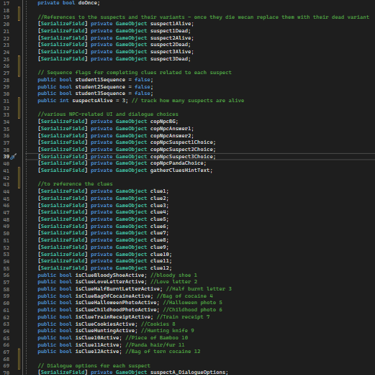Click the suspect3Dead field name
Screen dimensions: 375x375
(169, 59)
